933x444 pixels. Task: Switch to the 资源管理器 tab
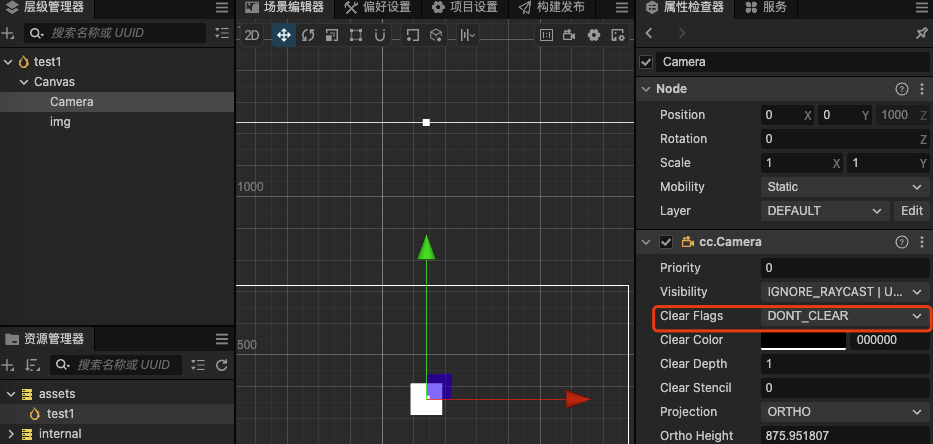pyautogui.click(x=46, y=339)
